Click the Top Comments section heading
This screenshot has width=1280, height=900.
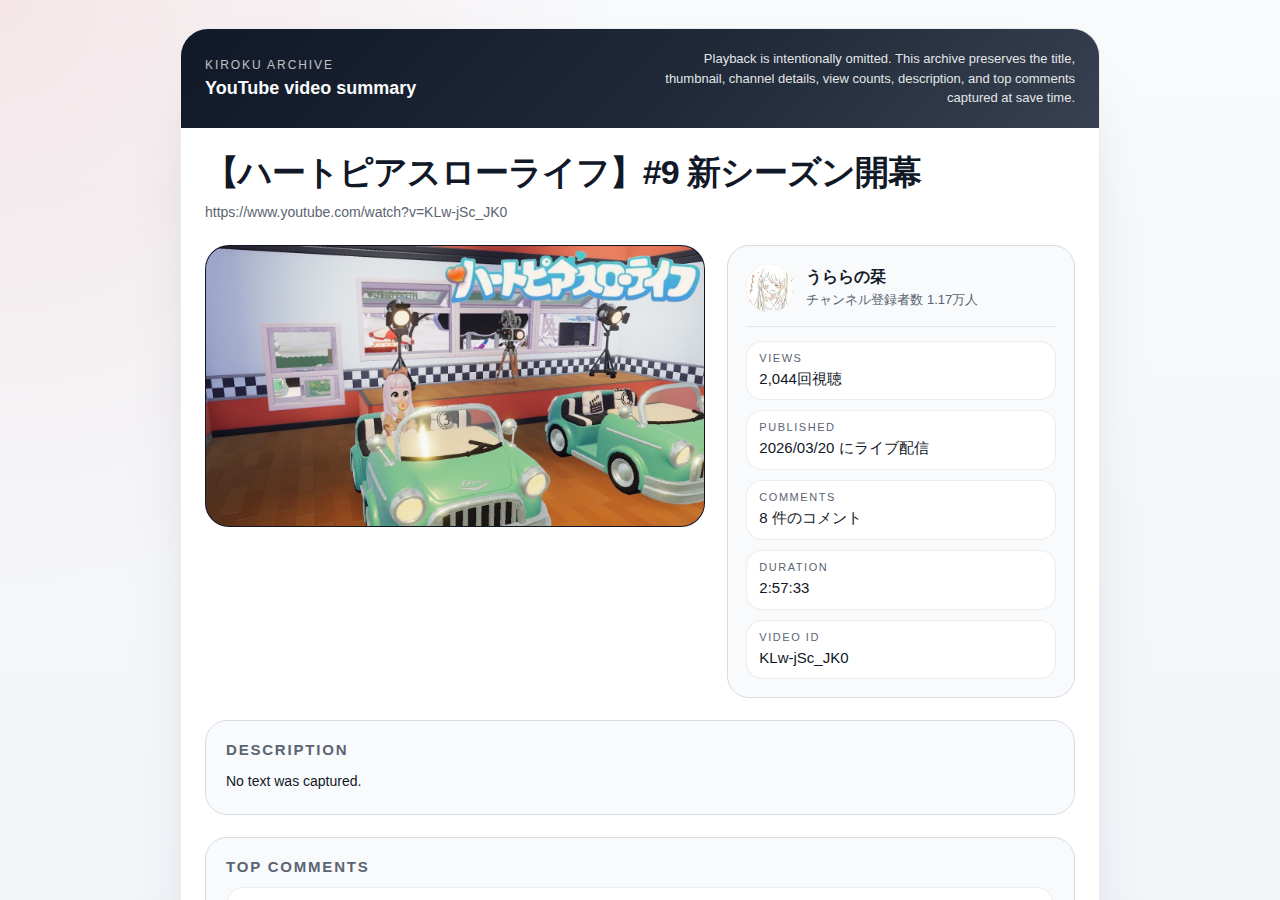click(x=297, y=867)
